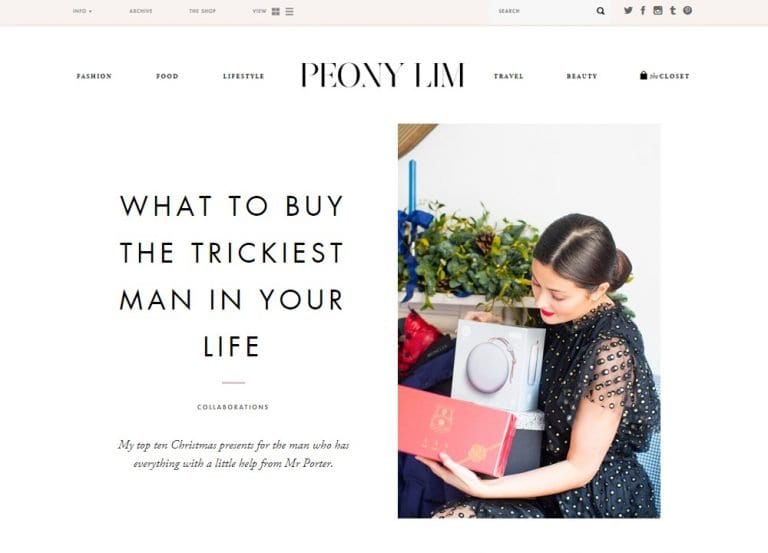The width and height of the screenshot is (768, 553).
Task: Open the Archive link
Action: pyautogui.click(x=141, y=11)
